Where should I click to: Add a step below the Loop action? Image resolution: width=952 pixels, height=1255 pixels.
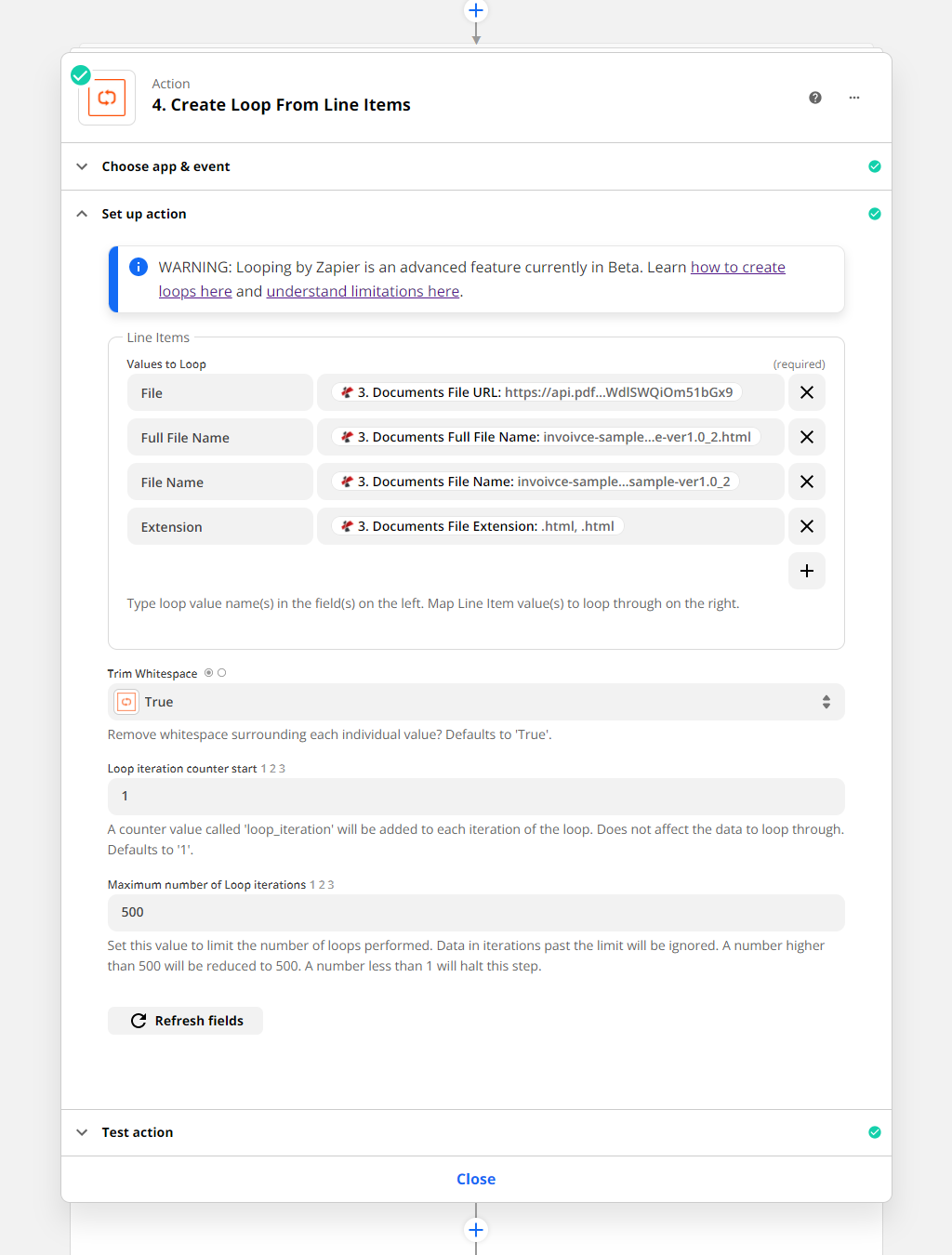coord(476,1230)
